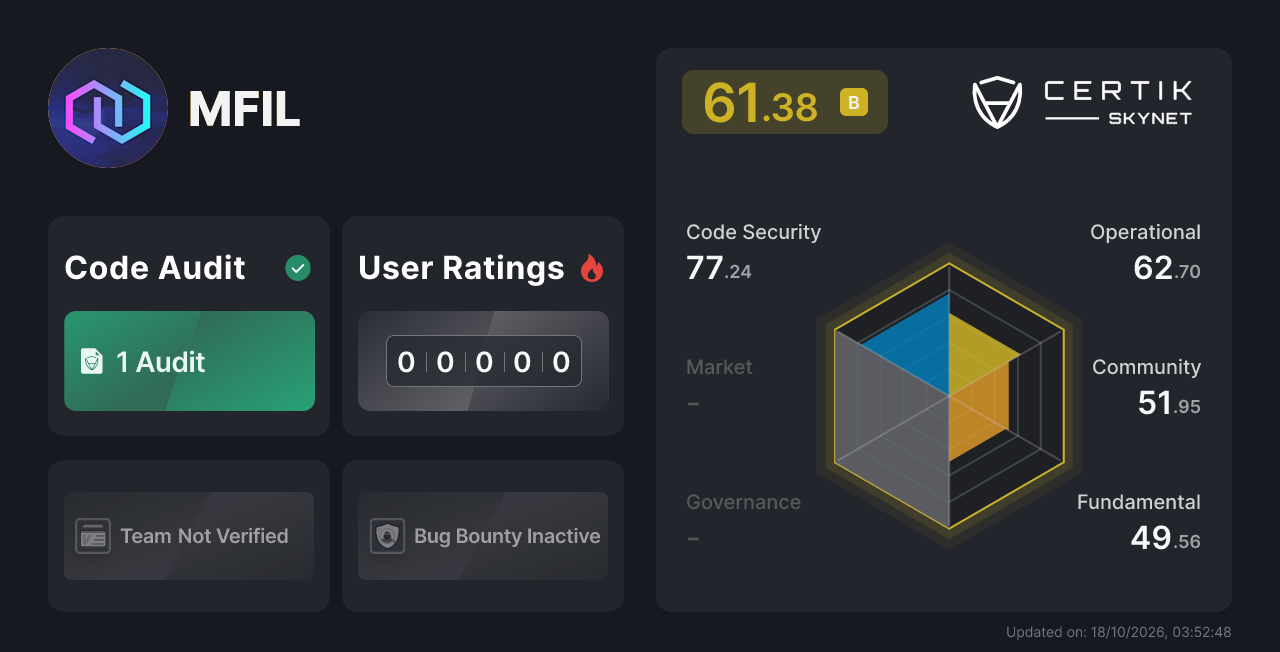
Task: Click the MFIL project logo
Action: pyautogui.click(x=108, y=108)
